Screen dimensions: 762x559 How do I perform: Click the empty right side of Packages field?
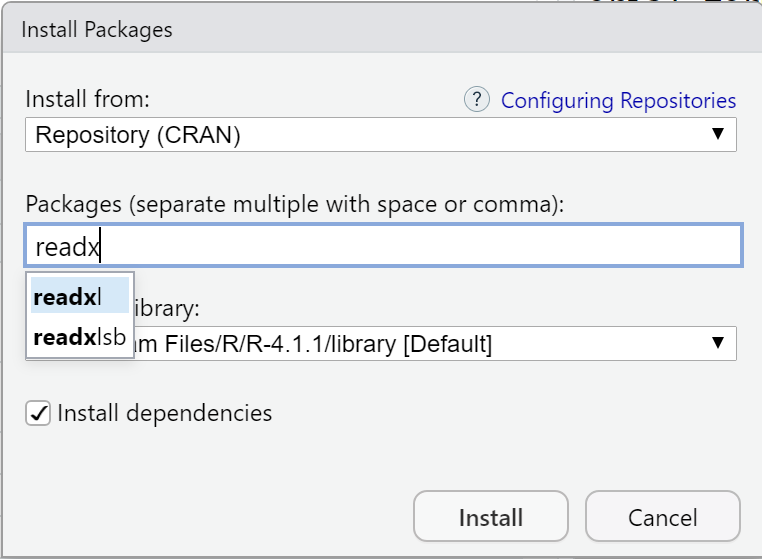coord(600,246)
